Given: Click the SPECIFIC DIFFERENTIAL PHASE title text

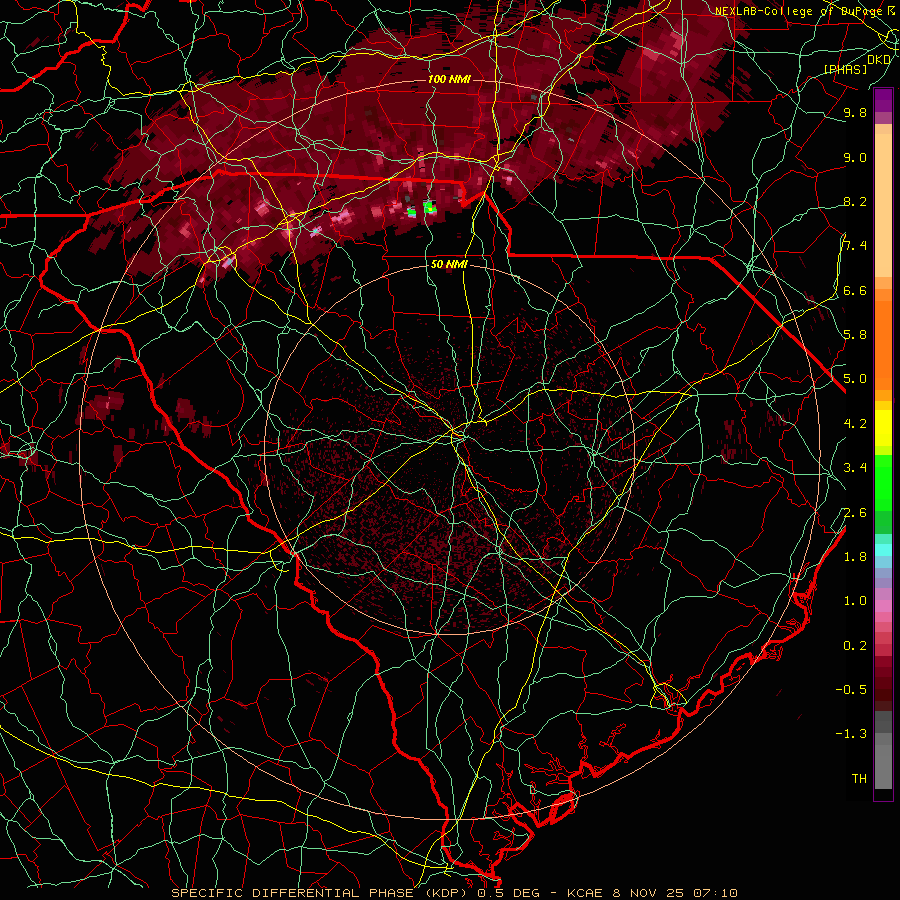Looking at the screenshot, I should (292, 893).
